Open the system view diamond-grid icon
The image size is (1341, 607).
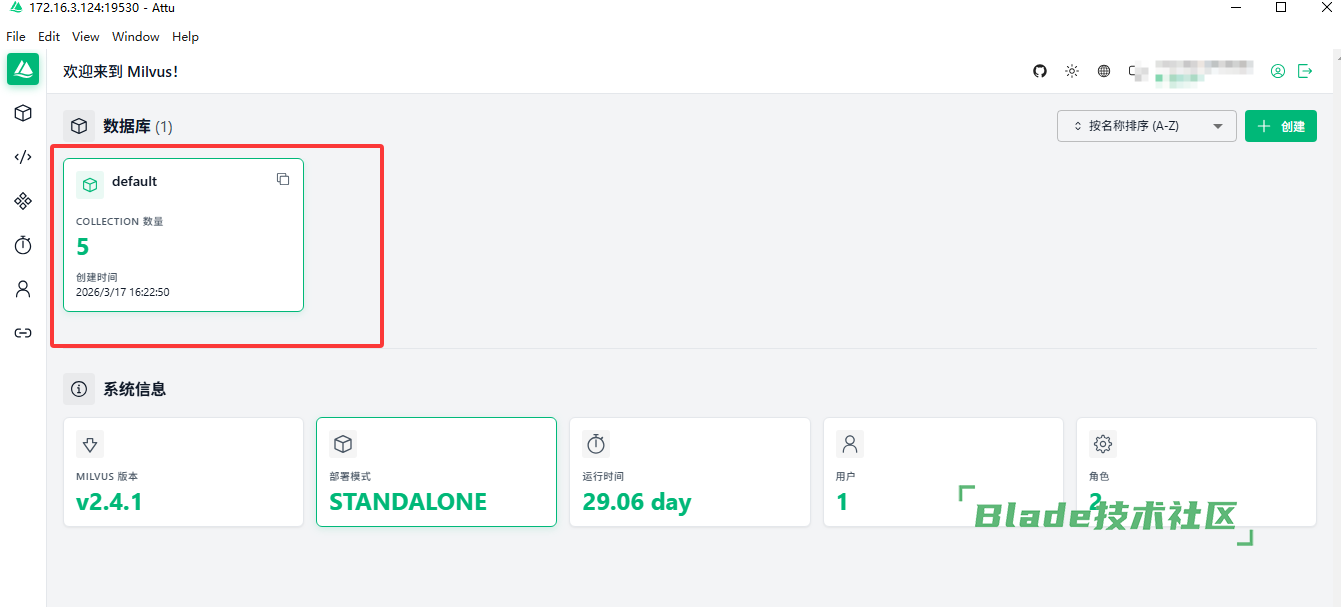coord(23,201)
